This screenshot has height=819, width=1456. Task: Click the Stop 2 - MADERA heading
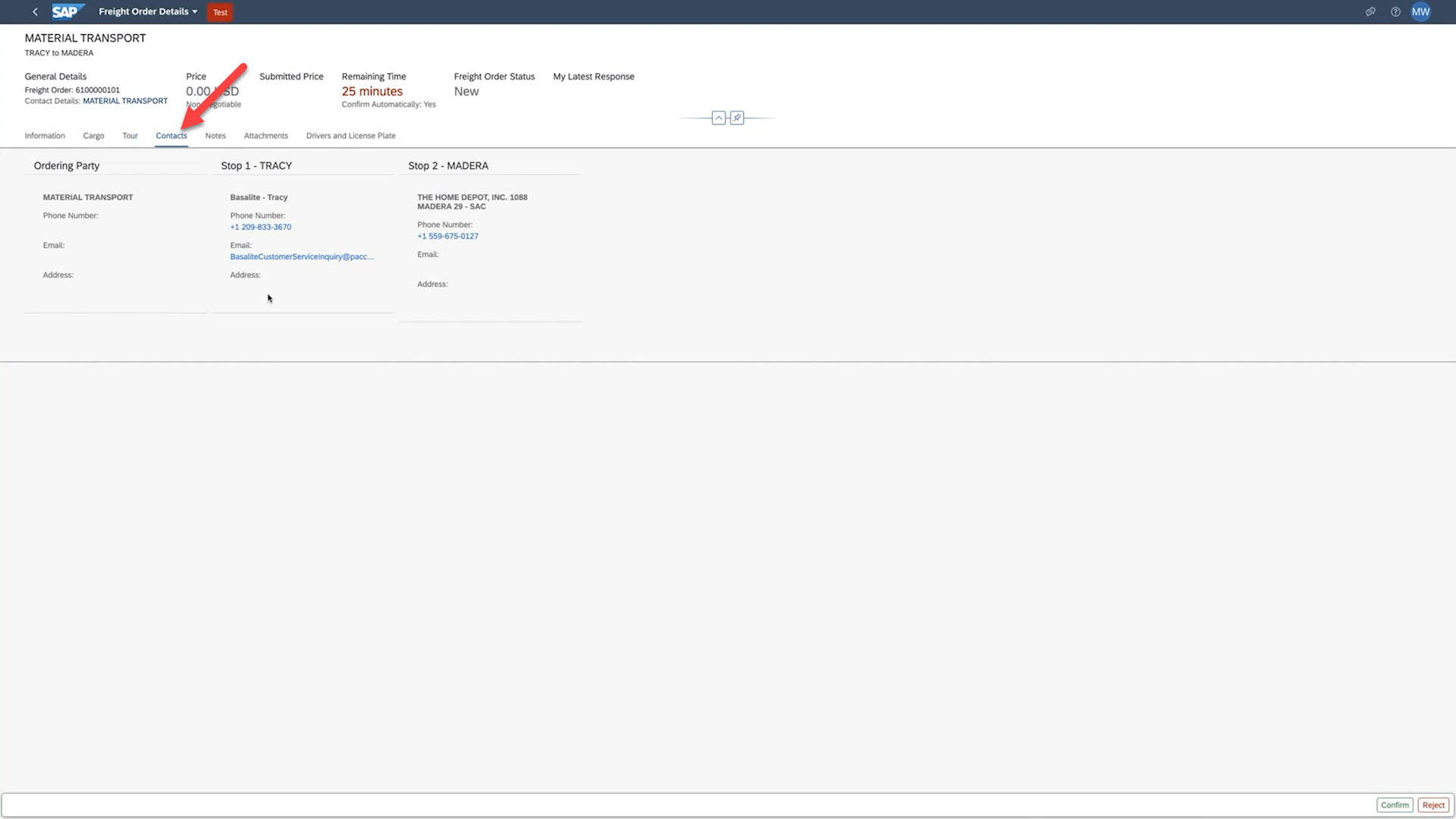448,165
